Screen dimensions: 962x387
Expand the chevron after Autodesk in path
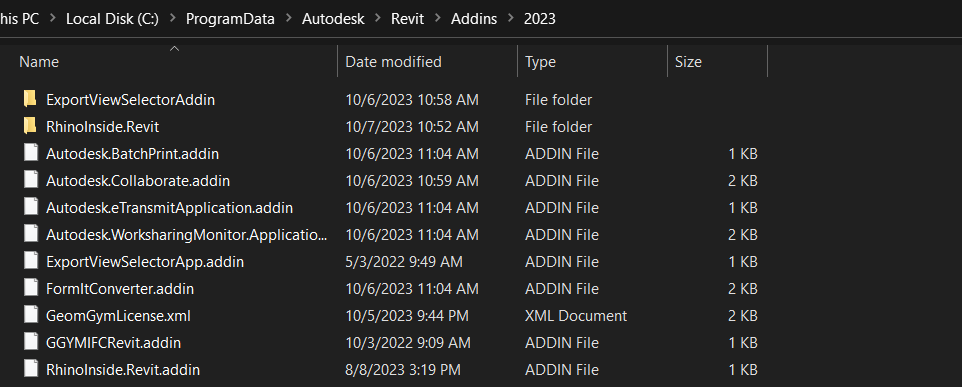coord(378,19)
